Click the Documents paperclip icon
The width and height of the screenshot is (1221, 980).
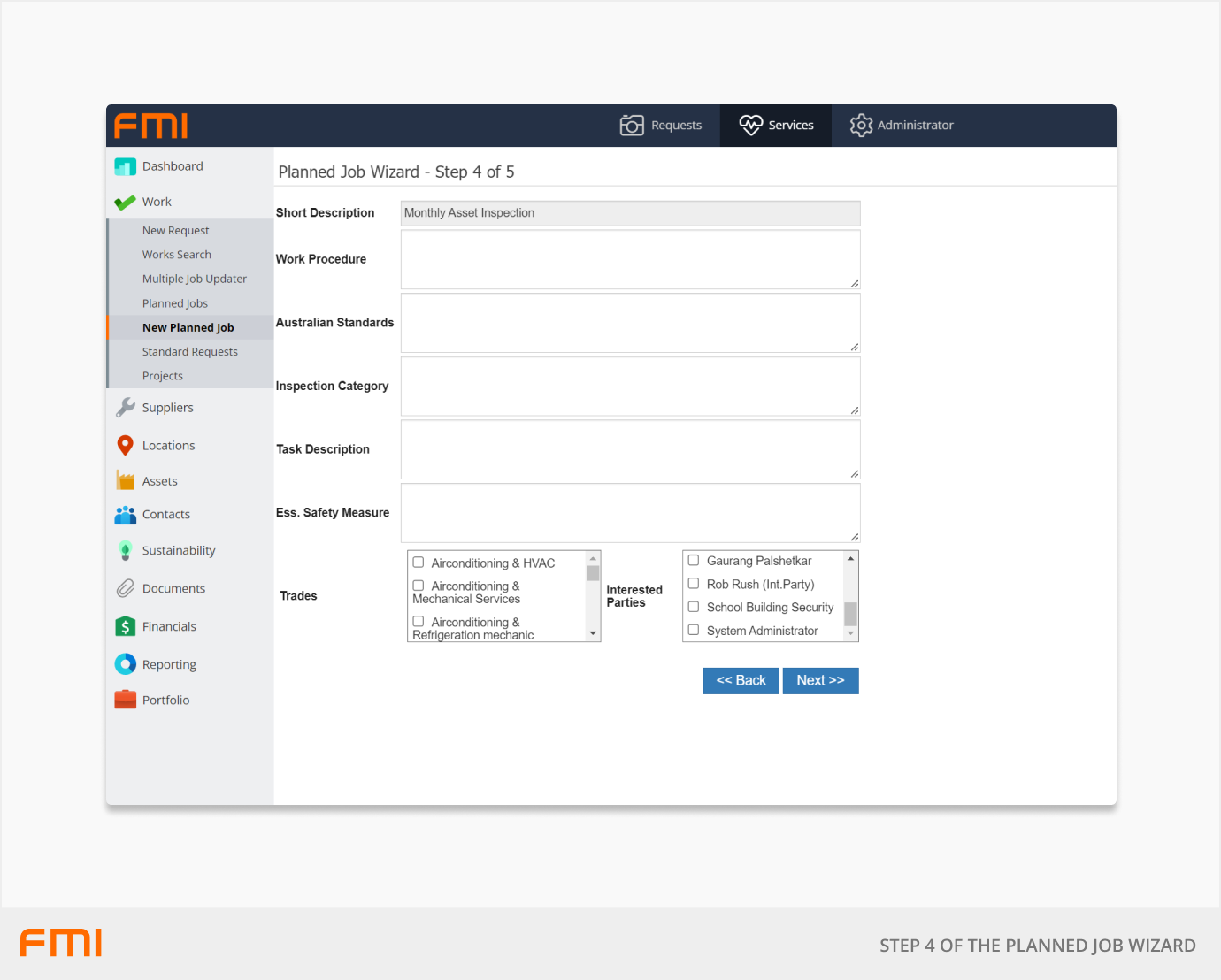(x=125, y=589)
